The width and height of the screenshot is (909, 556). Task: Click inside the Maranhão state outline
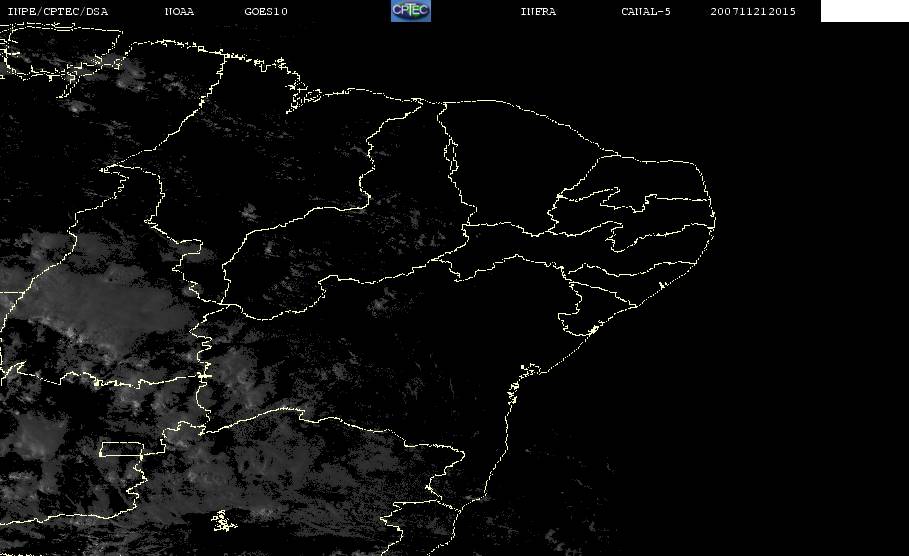[x=270, y=150]
